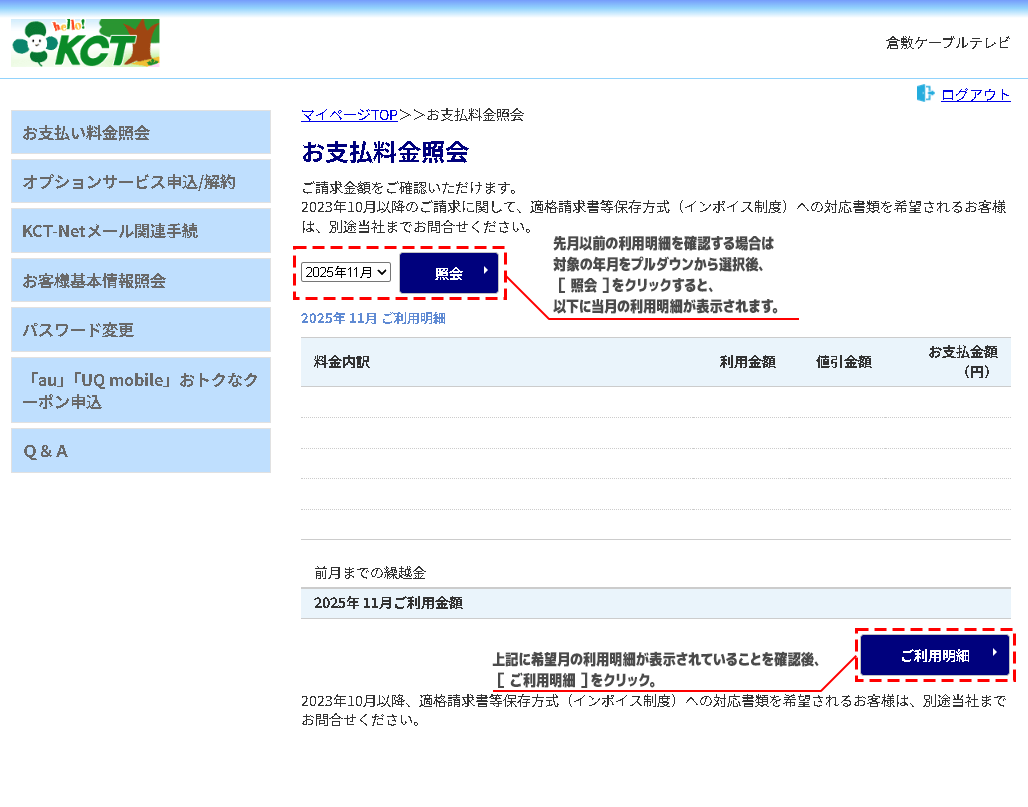The image size is (1028, 807).
Task: Open the au / UQ mobile coupon application
Action: click(x=141, y=390)
